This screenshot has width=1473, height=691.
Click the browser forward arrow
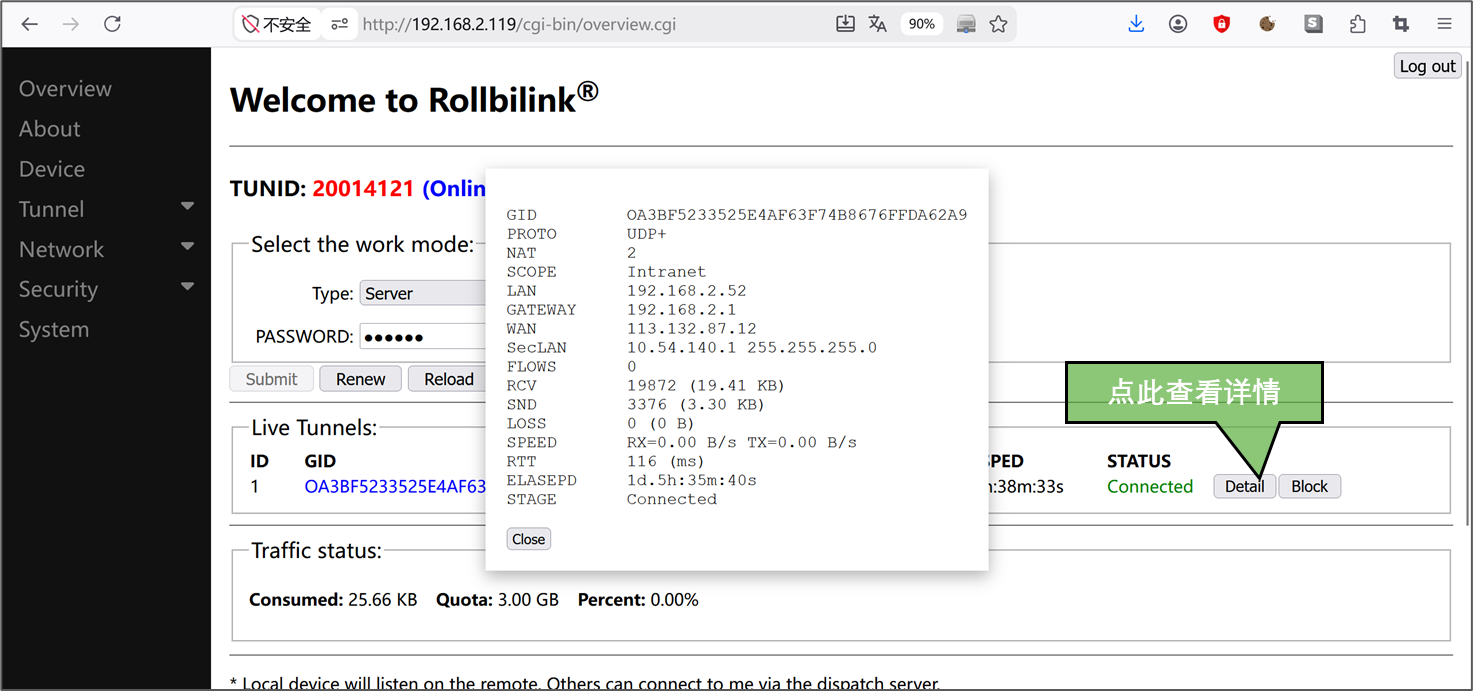click(x=71, y=24)
